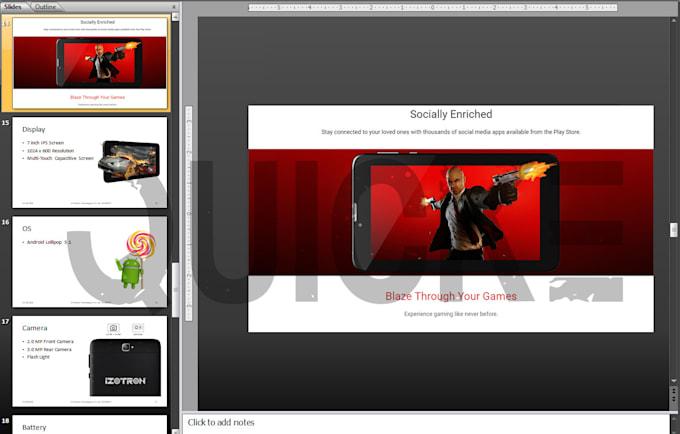This screenshot has width=680, height=434.
Task: Select the tablet game image on the slide
Action: 451,212
